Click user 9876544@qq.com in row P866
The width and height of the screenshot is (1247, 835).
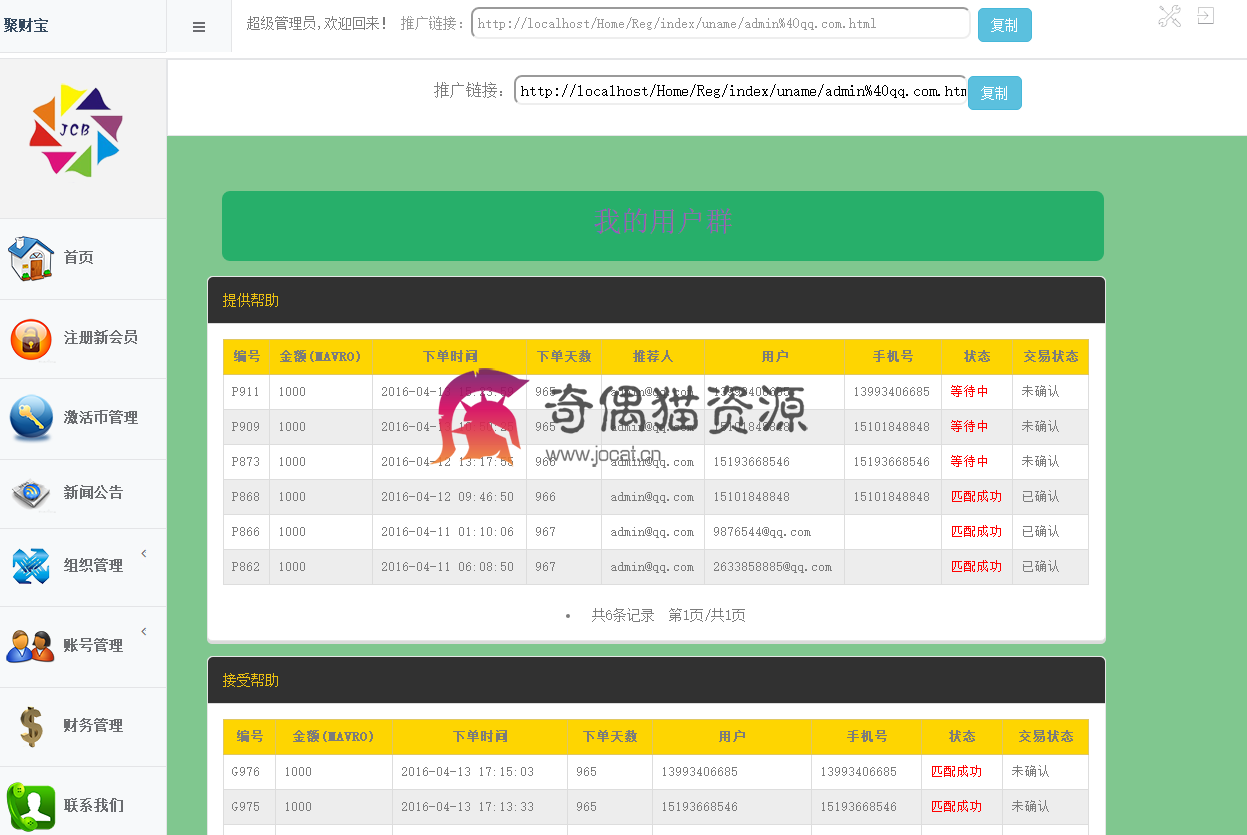tap(762, 532)
